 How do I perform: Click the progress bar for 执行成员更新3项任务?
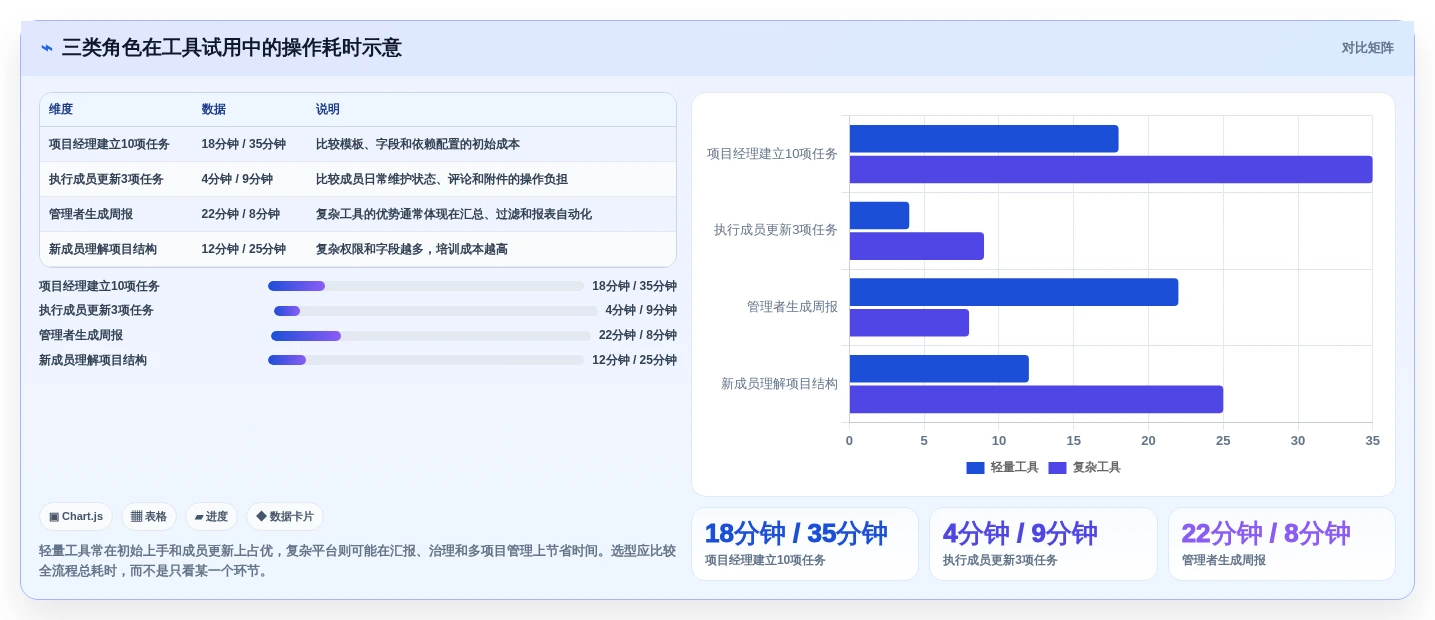point(436,311)
